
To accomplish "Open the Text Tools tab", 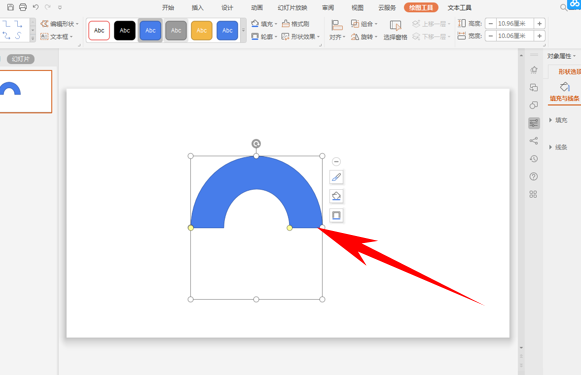I will [x=459, y=7].
